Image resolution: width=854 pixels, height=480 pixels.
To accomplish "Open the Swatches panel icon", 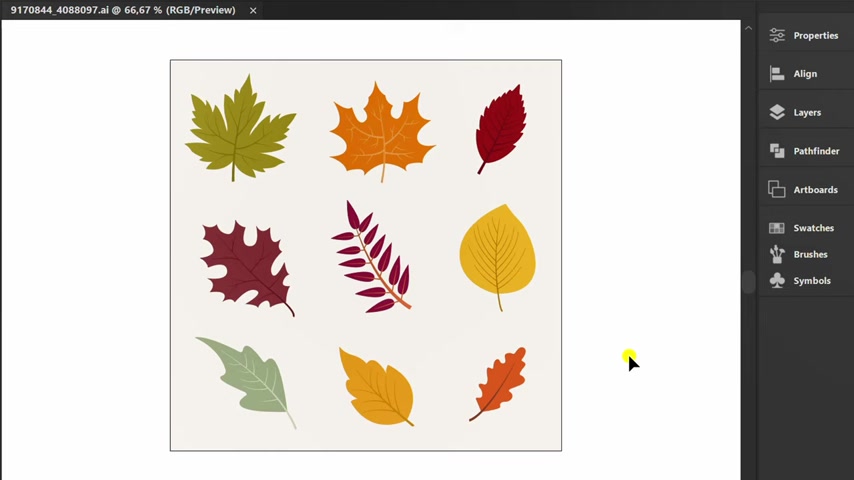I will click(x=777, y=228).
